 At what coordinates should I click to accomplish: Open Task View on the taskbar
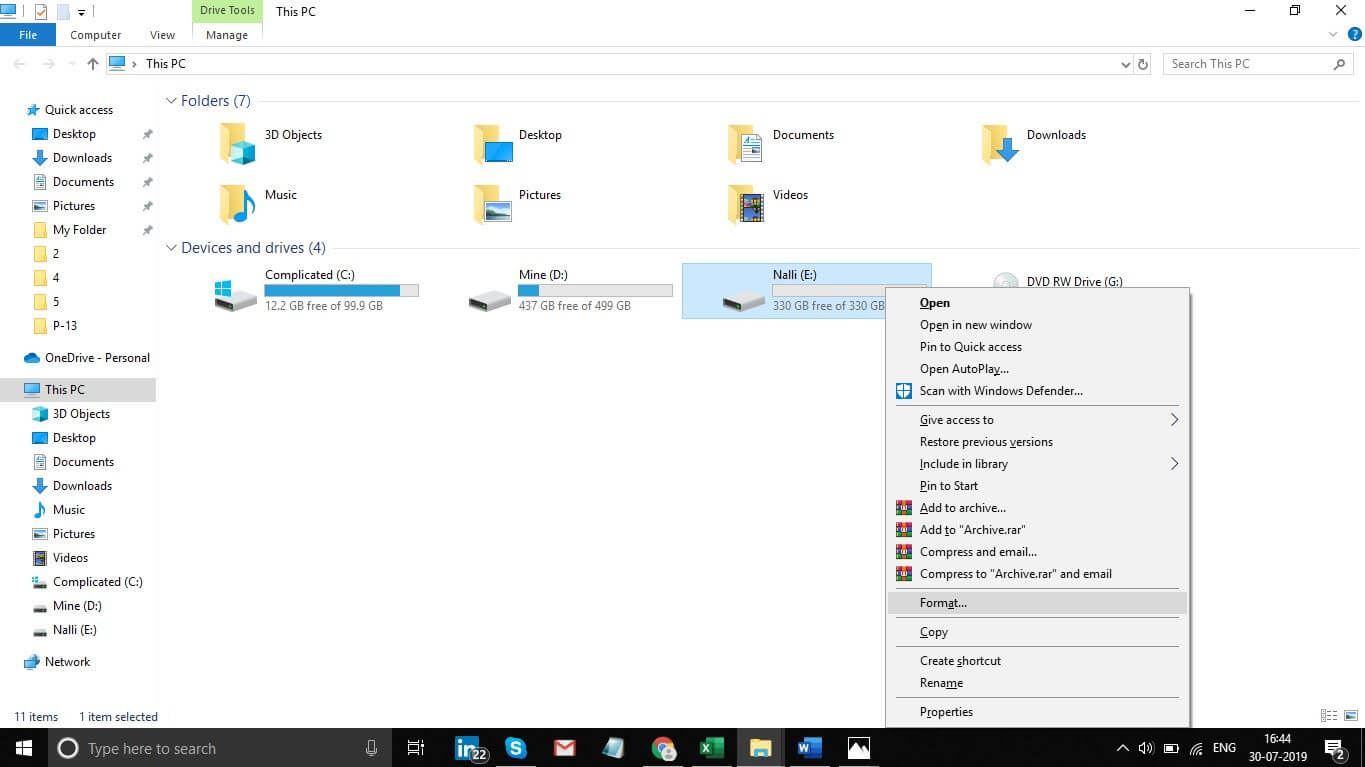(x=416, y=748)
